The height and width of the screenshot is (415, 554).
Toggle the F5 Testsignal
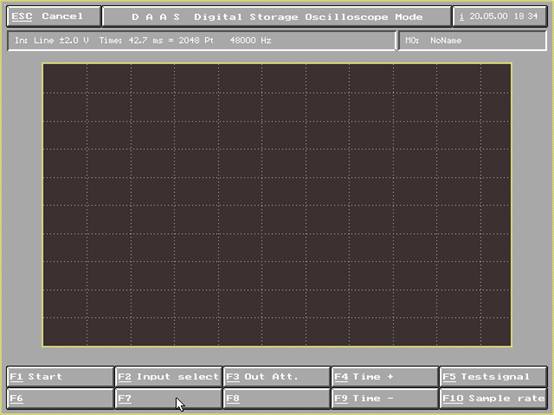[493, 377]
